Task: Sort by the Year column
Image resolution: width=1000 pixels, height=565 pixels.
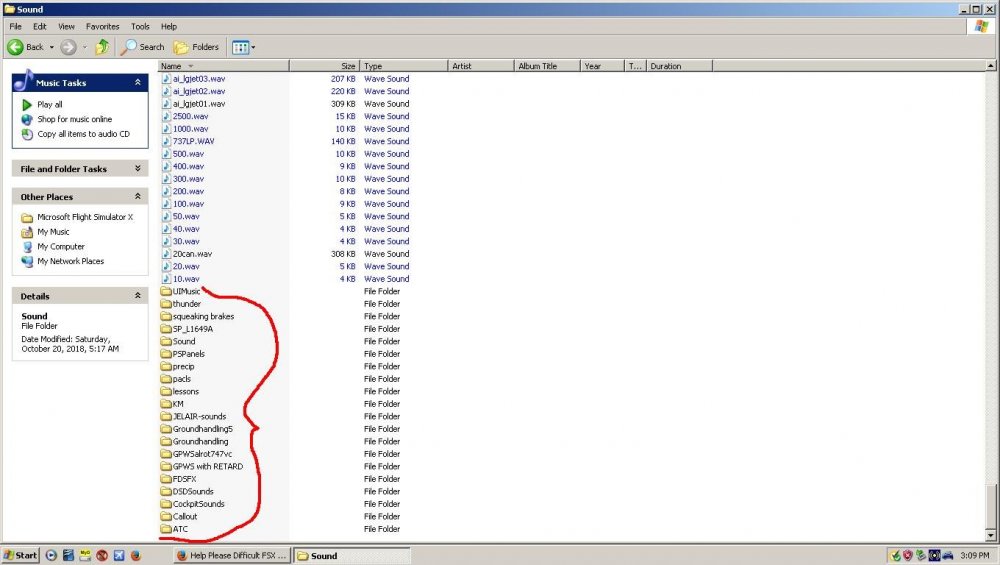Action: tap(602, 66)
